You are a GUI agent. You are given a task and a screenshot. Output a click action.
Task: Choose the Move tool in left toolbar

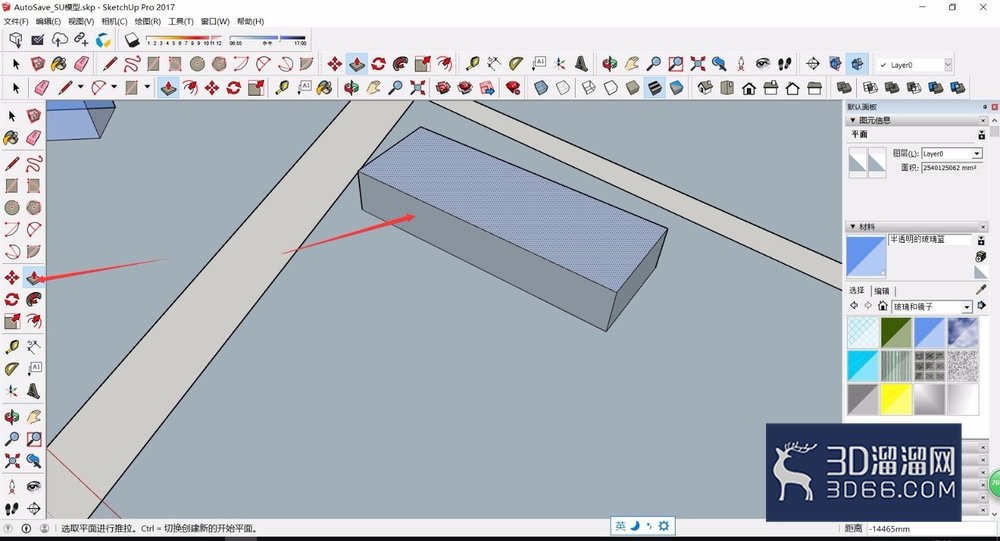click(11, 278)
